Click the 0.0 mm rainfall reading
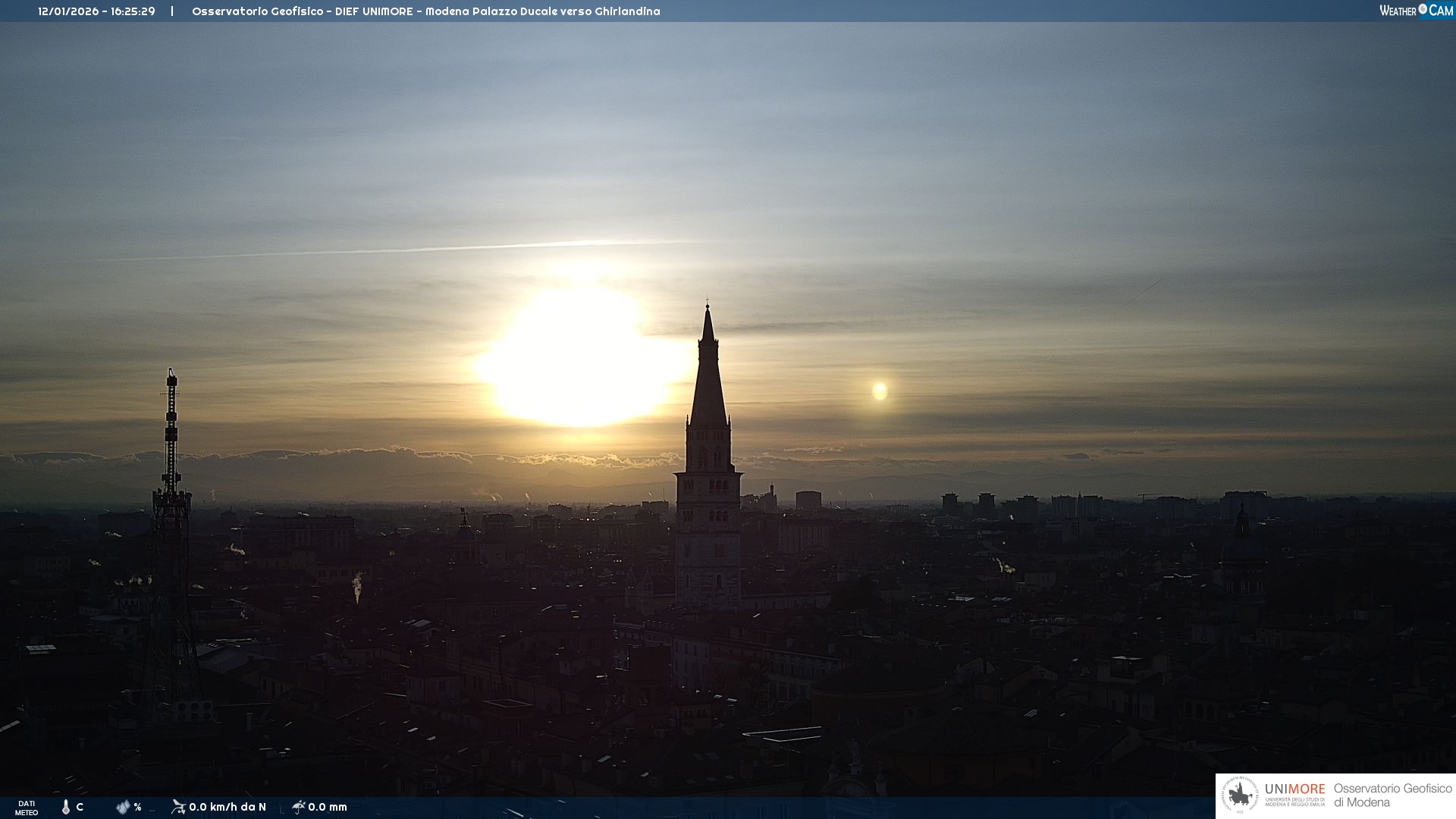Screen dimensions: 1456x819 328,807
